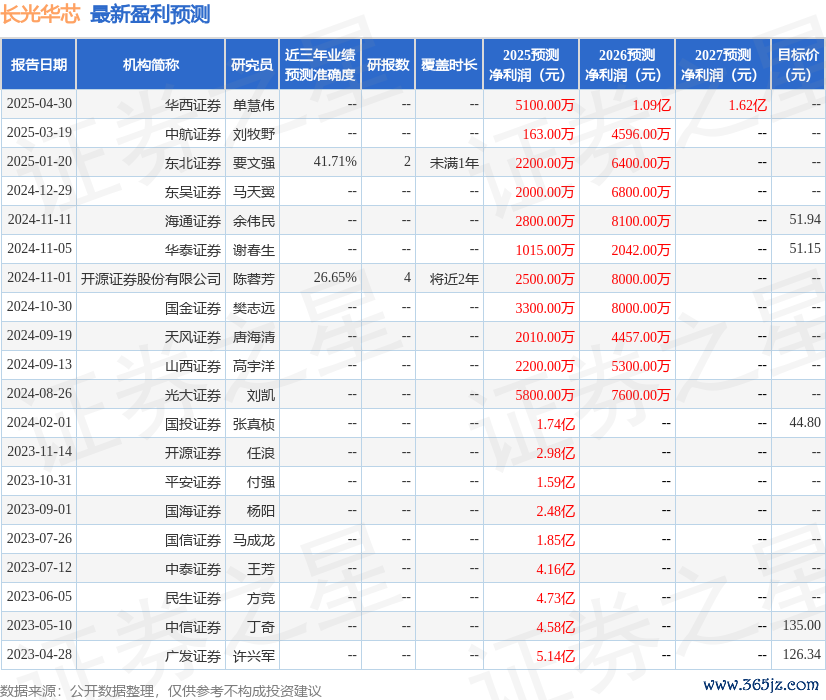
Task: Click the 163.00万 forecast value
Action: pos(548,134)
